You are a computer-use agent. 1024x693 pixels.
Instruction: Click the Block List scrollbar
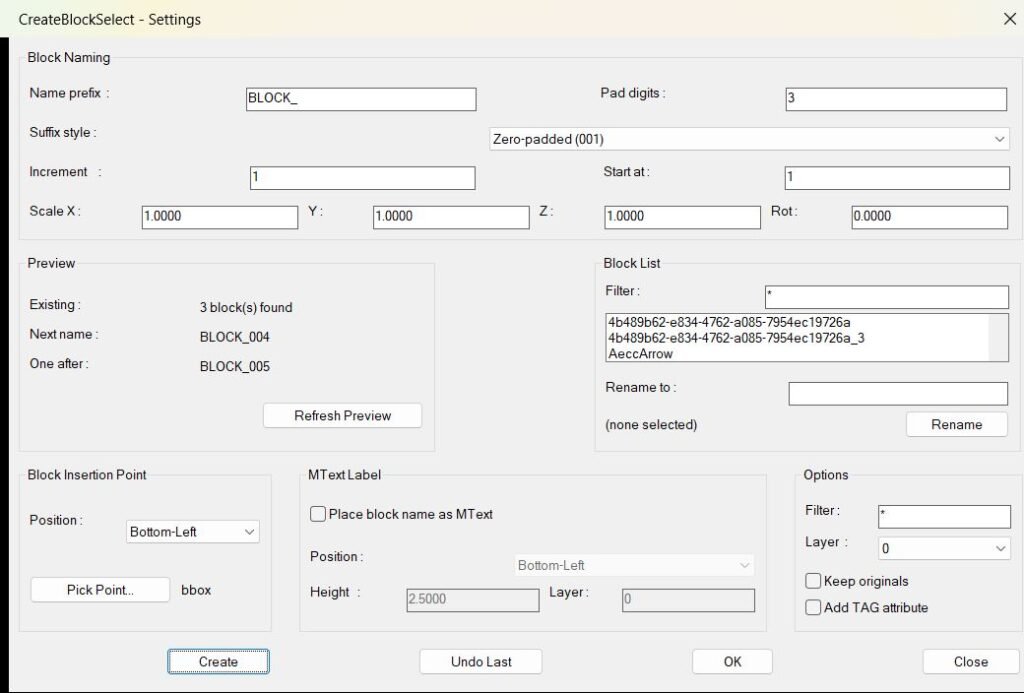tap(998, 337)
